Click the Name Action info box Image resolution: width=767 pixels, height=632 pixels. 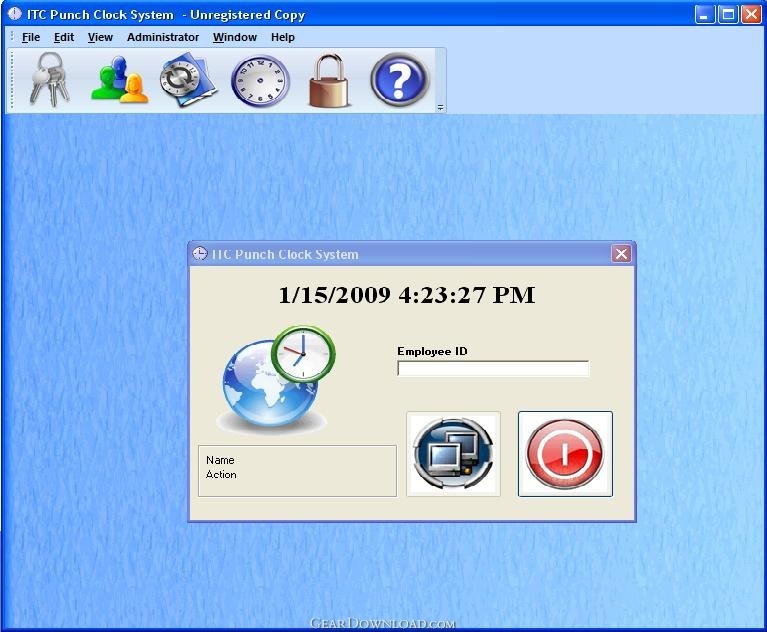pos(297,471)
